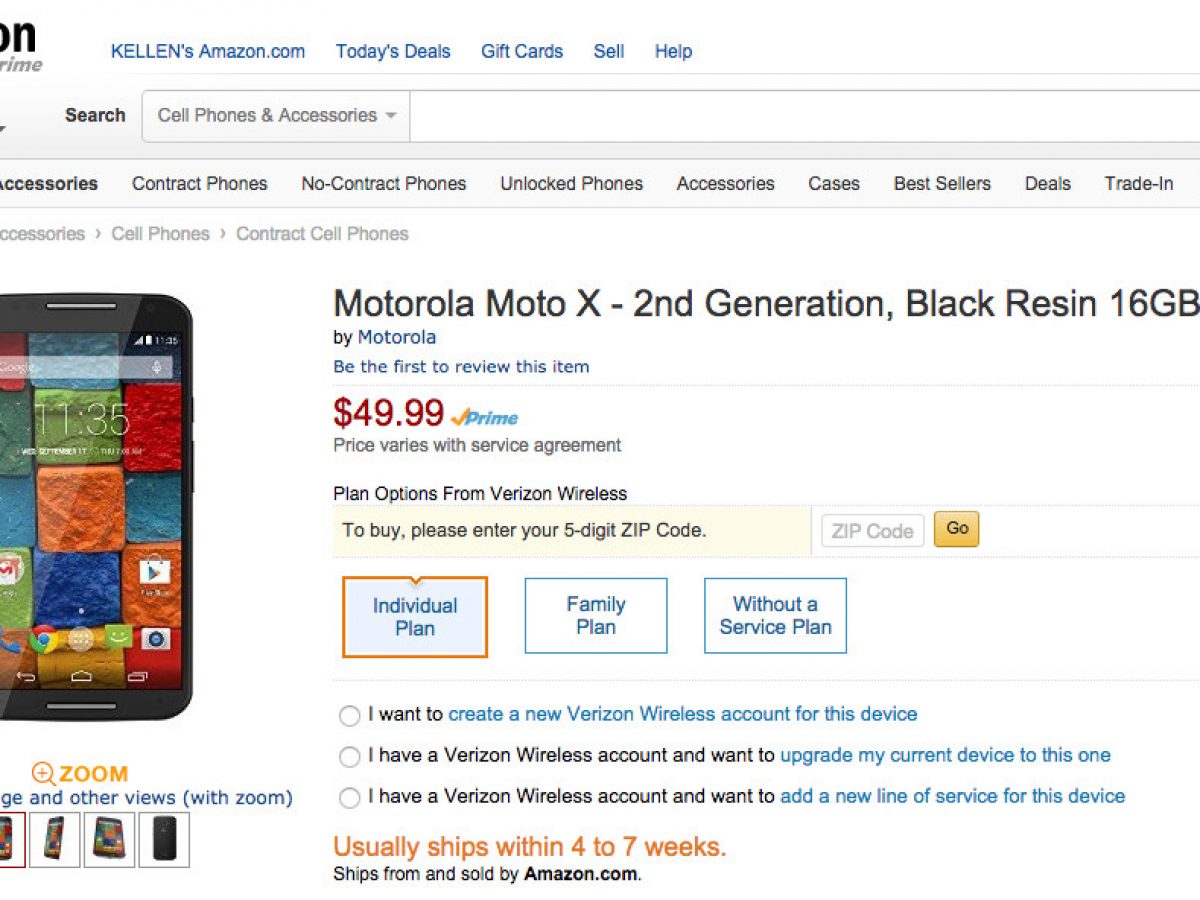Viewport: 1200px width, 900px height.
Task: Select the angled phone thumbnail, second in row
Action: (55, 839)
